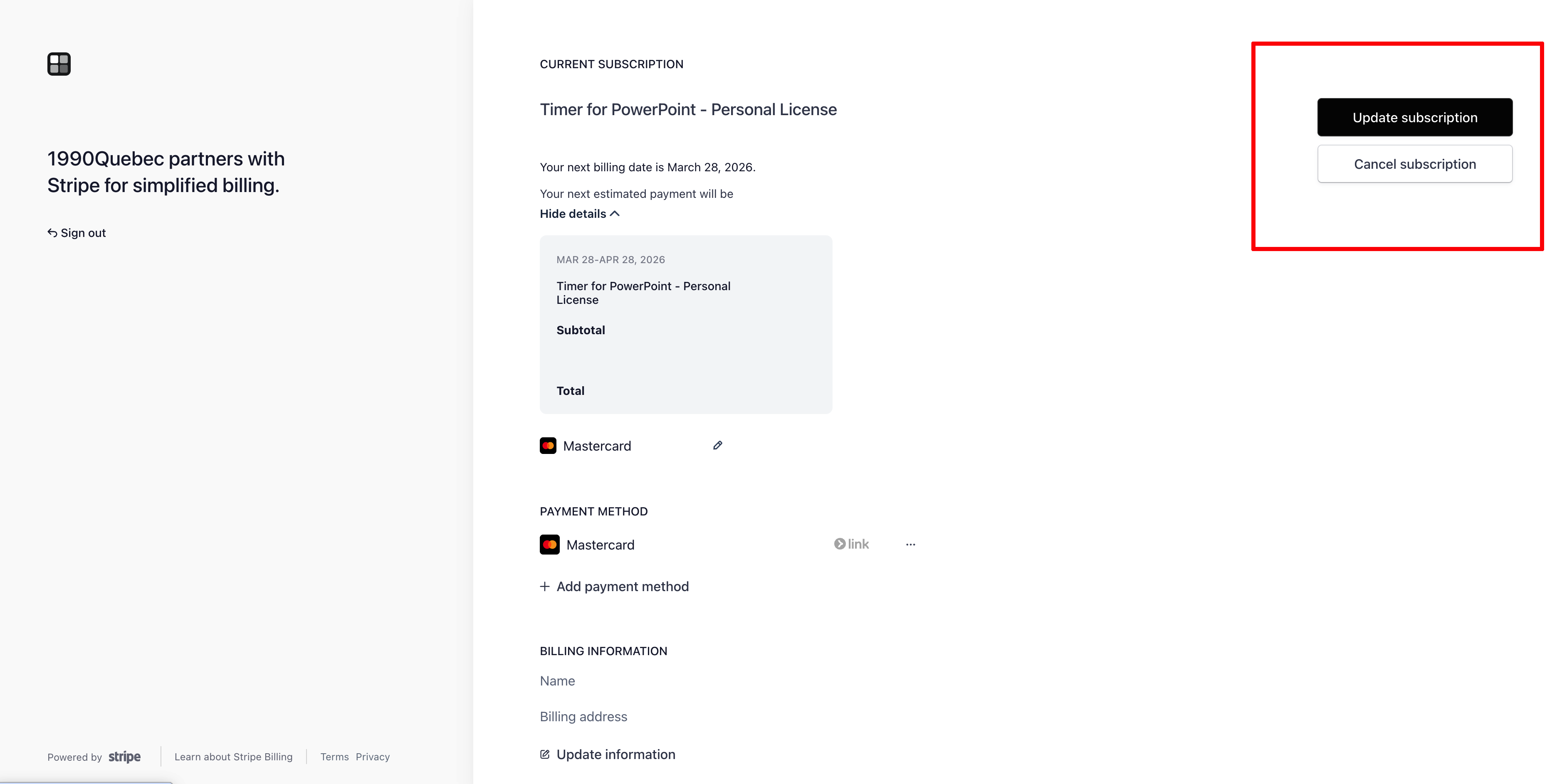Click the sign out arrow icon
This screenshot has width=1562, height=784.
click(x=52, y=232)
